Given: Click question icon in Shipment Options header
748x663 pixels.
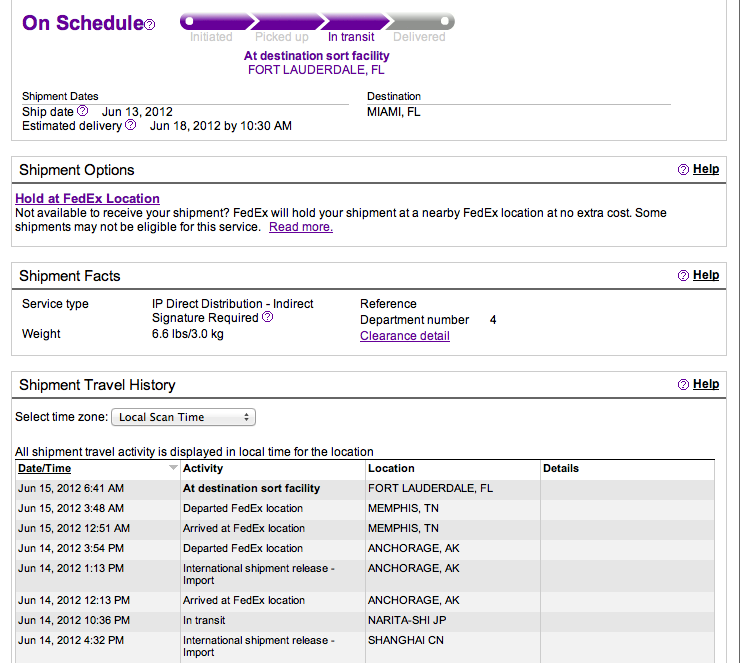Looking at the screenshot, I should [x=683, y=169].
